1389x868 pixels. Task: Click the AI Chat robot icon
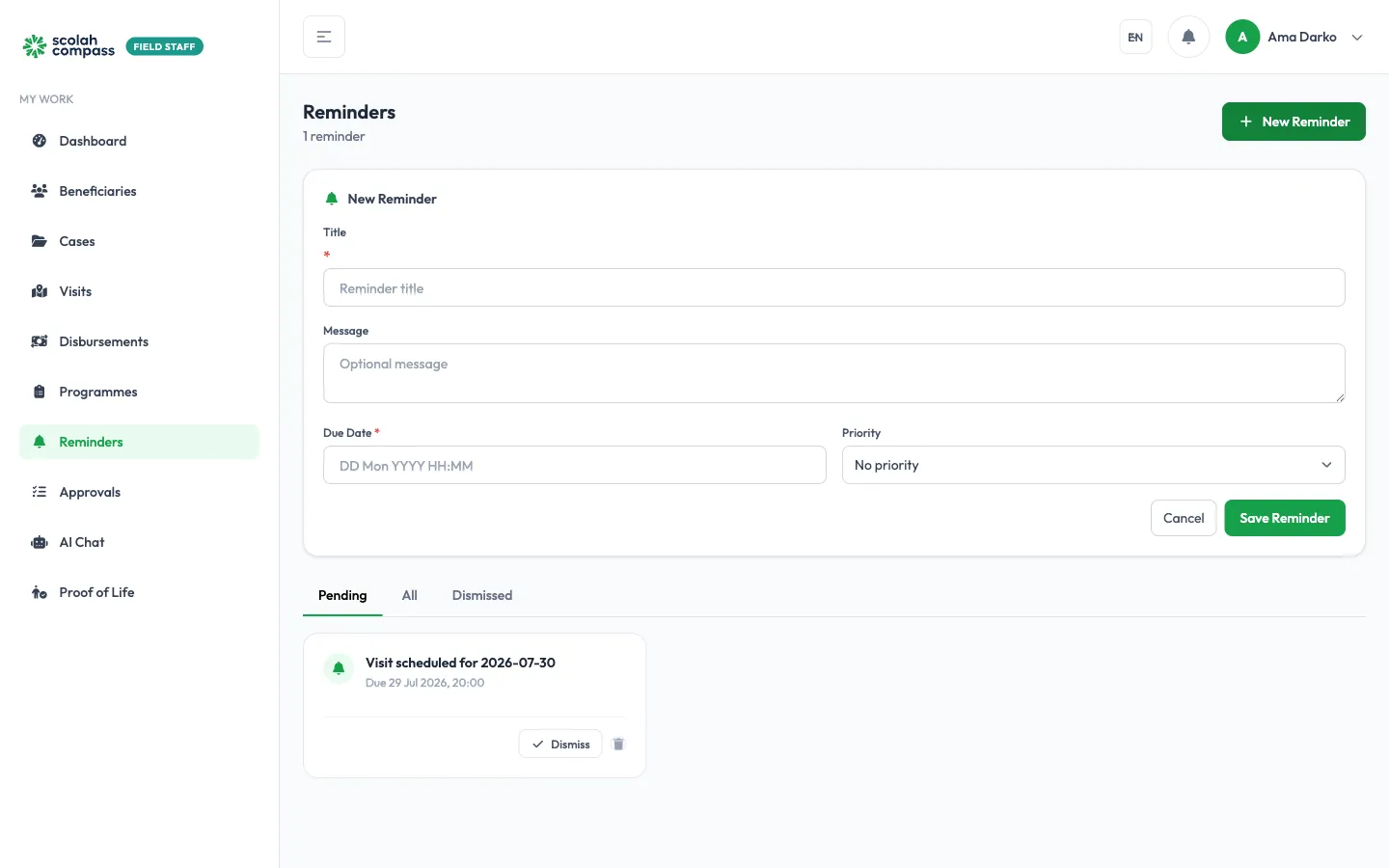click(x=40, y=542)
